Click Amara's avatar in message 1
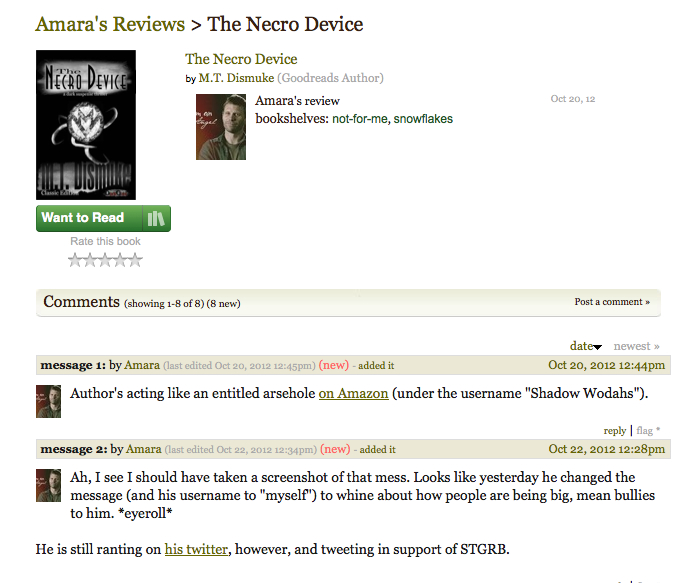Image resolution: width=685 pixels, height=583 pixels. pyautogui.click(x=48, y=401)
